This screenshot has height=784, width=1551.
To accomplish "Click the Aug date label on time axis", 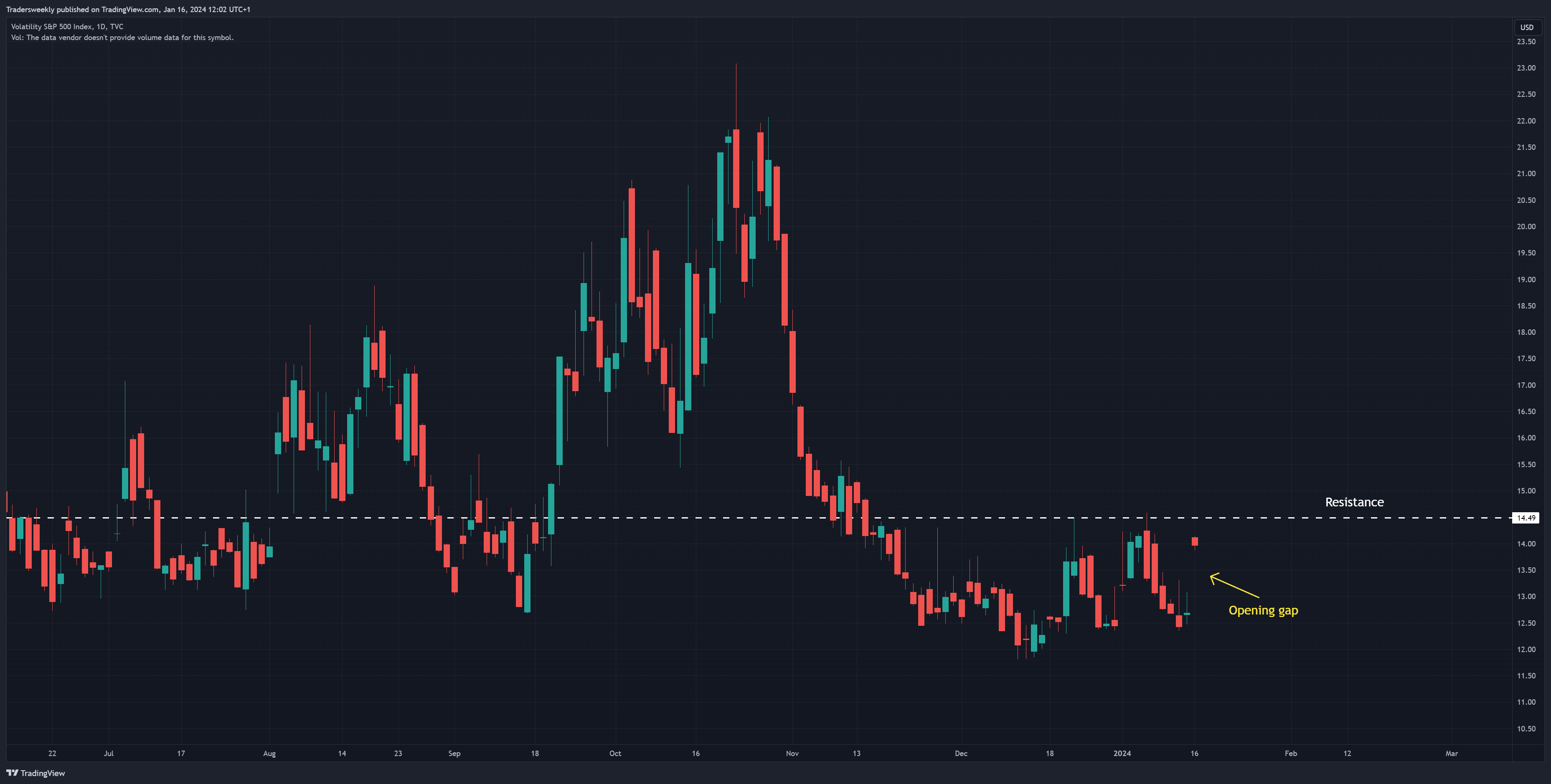I will pyautogui.click(x=269, y=753).
